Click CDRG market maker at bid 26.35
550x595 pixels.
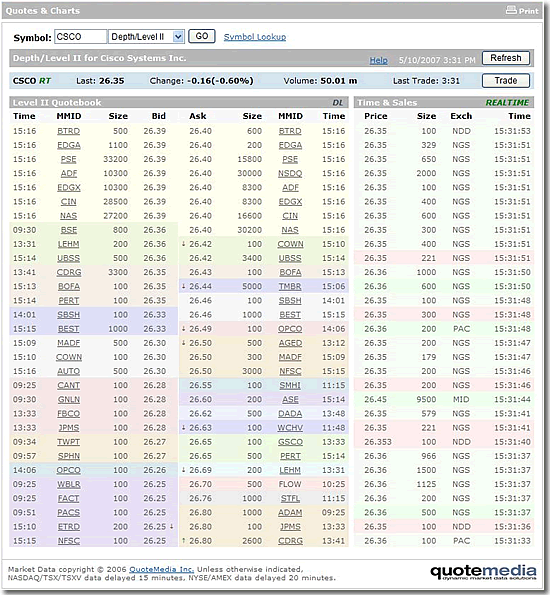69,272
